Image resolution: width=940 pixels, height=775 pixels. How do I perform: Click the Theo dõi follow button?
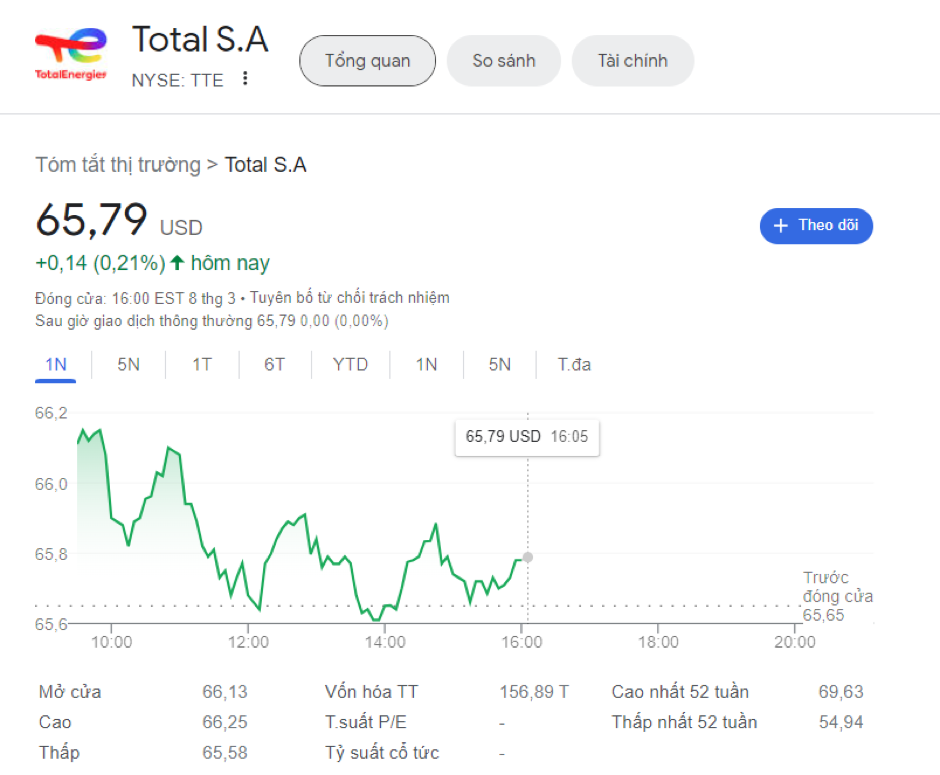[x=816, y=226]
